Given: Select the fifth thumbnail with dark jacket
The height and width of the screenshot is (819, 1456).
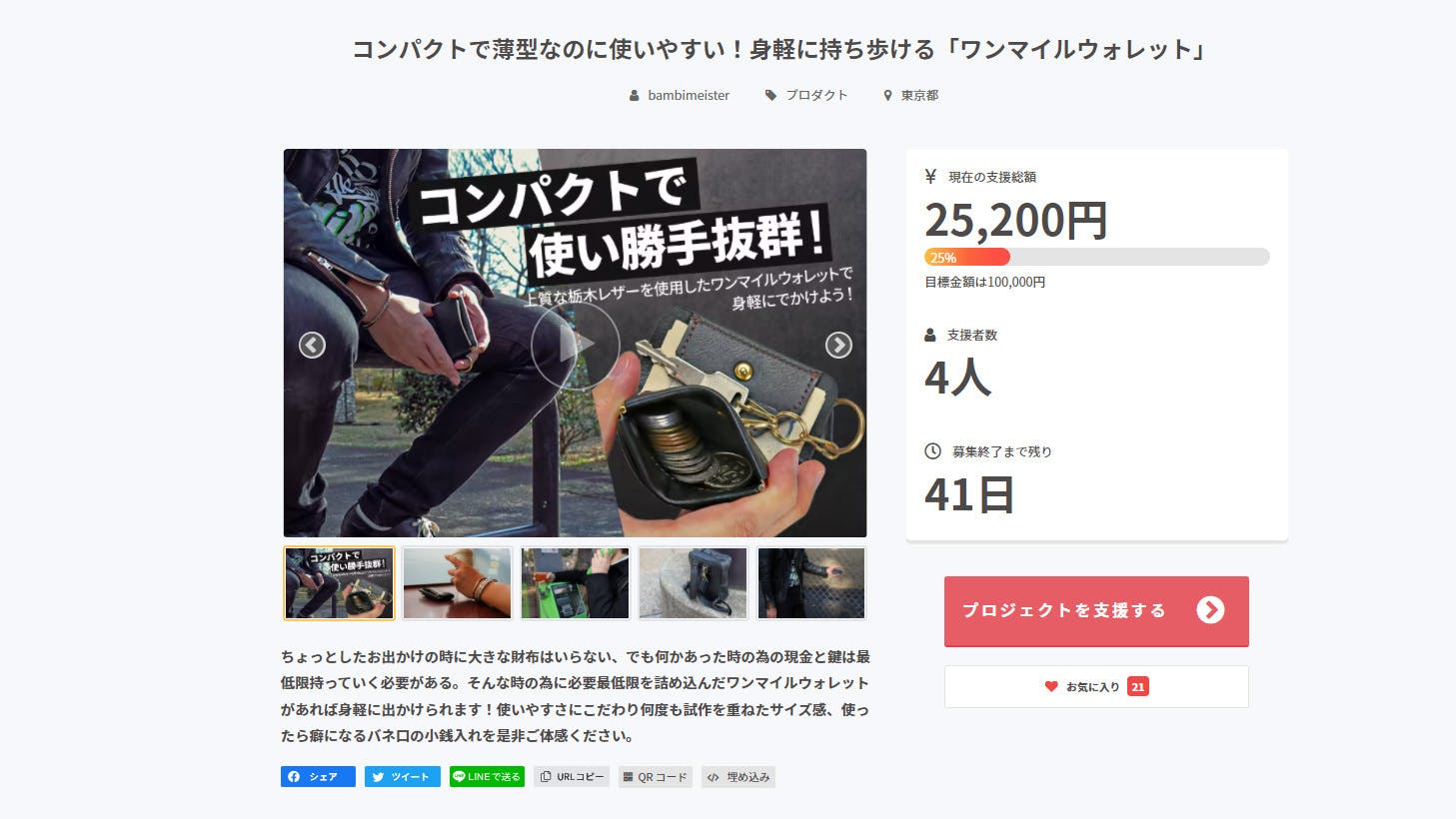Looking at the screenshot, I should pos(810,583).
